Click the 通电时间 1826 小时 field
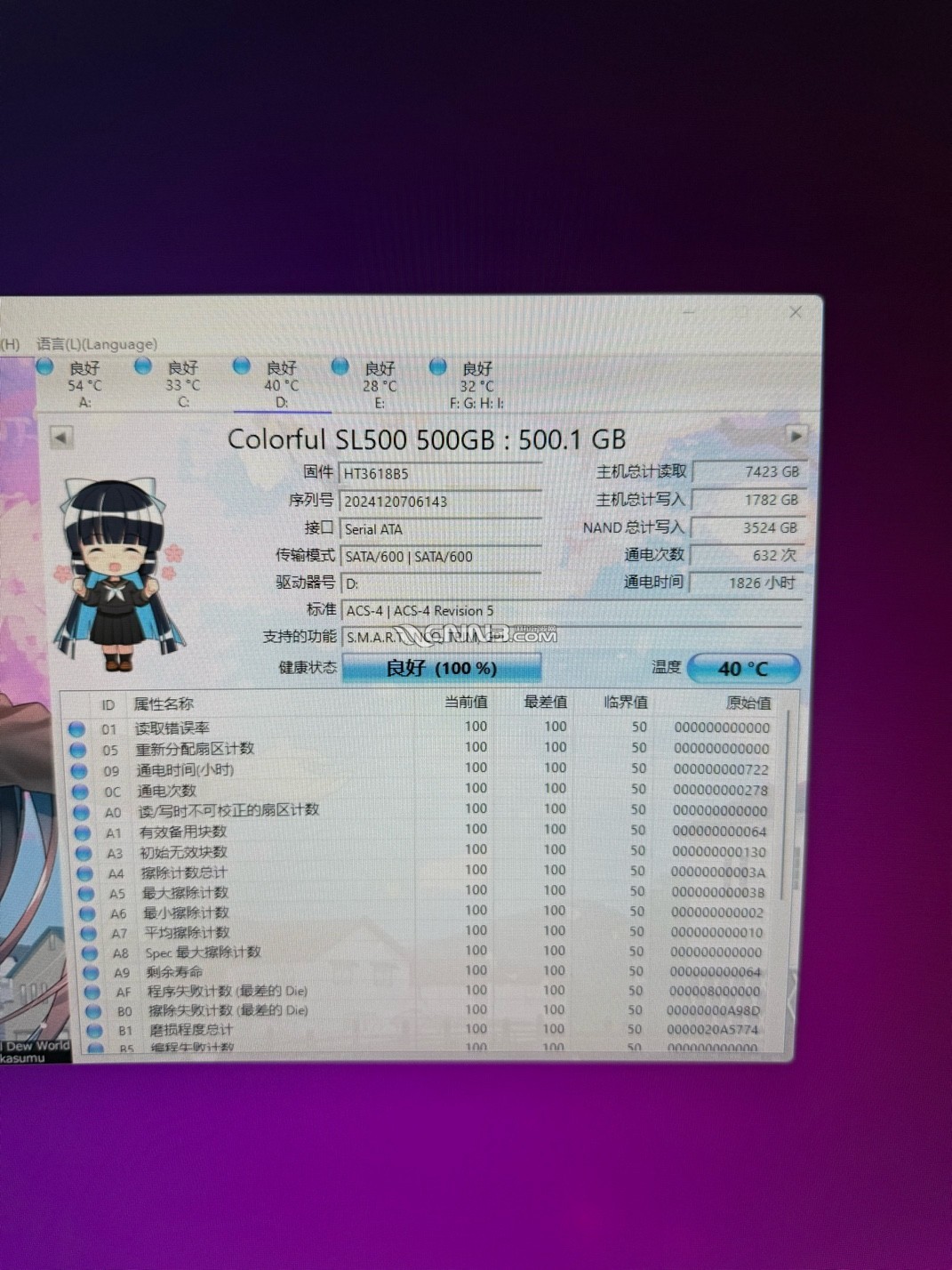This screenshot has width=952, height=1270. 747,583
